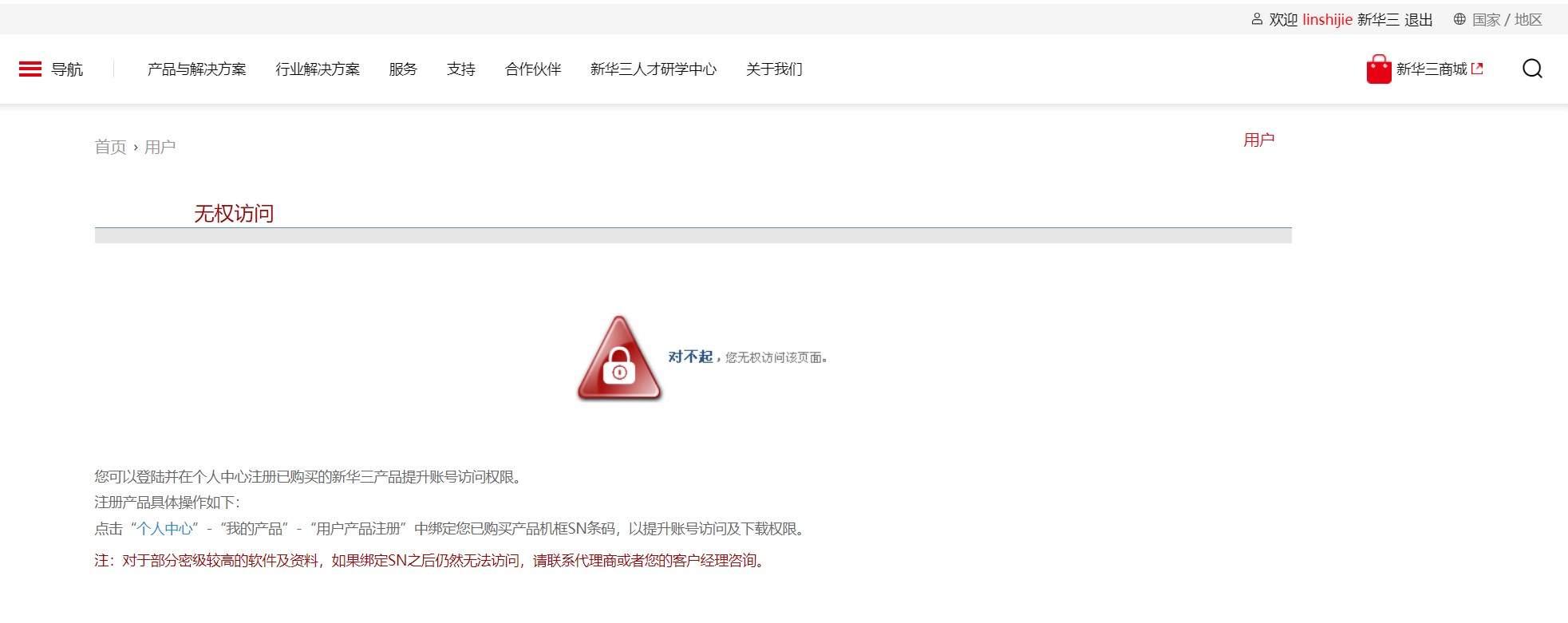Click the red 用户 link on the right

click(x=1258, y=140)
